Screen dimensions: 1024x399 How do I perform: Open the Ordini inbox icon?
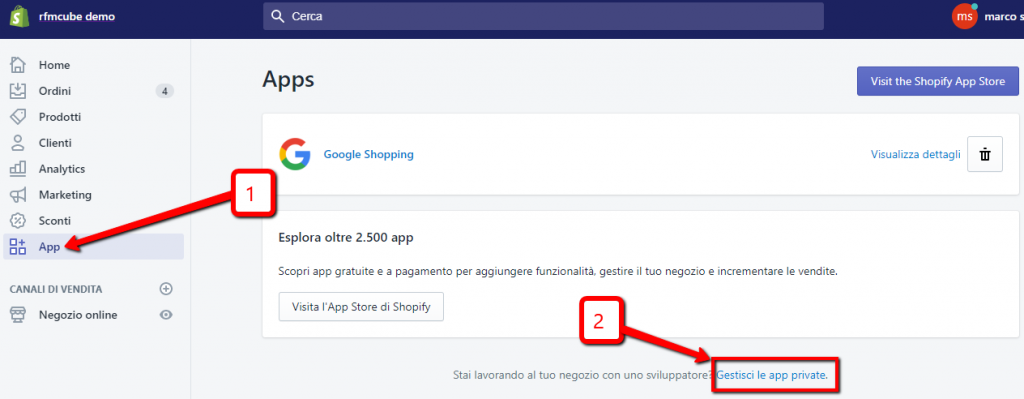pyautogui.click(x=18, y=91)
